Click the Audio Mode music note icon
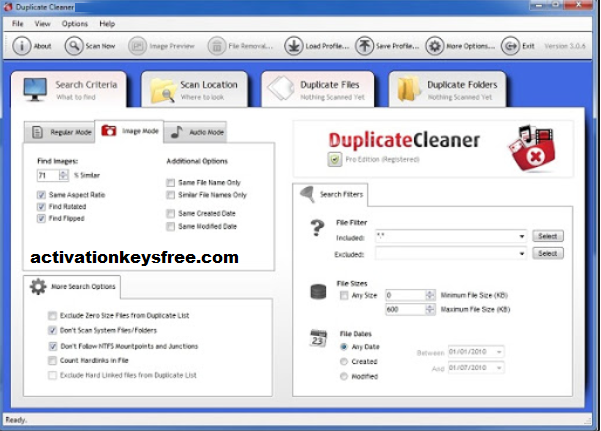 176,132
